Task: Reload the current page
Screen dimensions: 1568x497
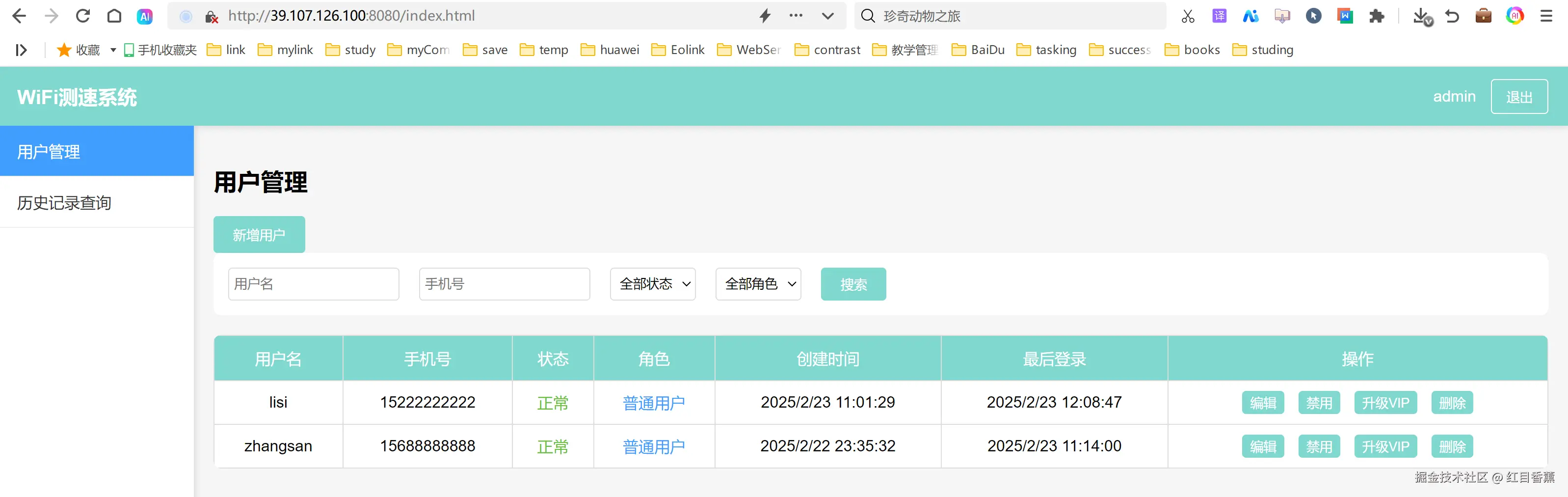Action: 83,16
